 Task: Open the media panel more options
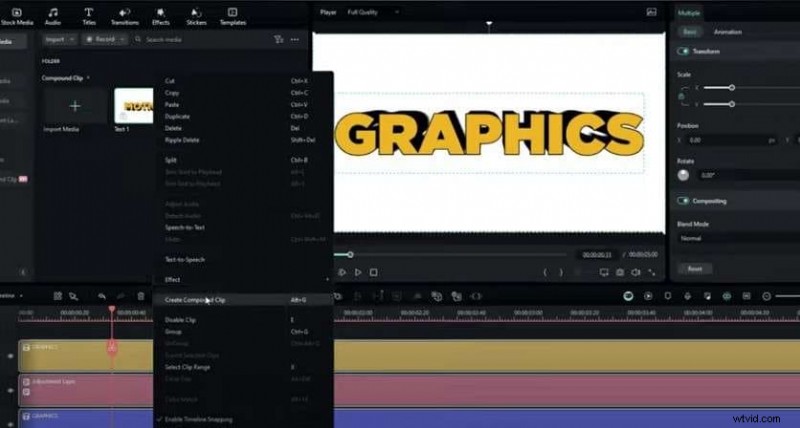coord(295,39)
